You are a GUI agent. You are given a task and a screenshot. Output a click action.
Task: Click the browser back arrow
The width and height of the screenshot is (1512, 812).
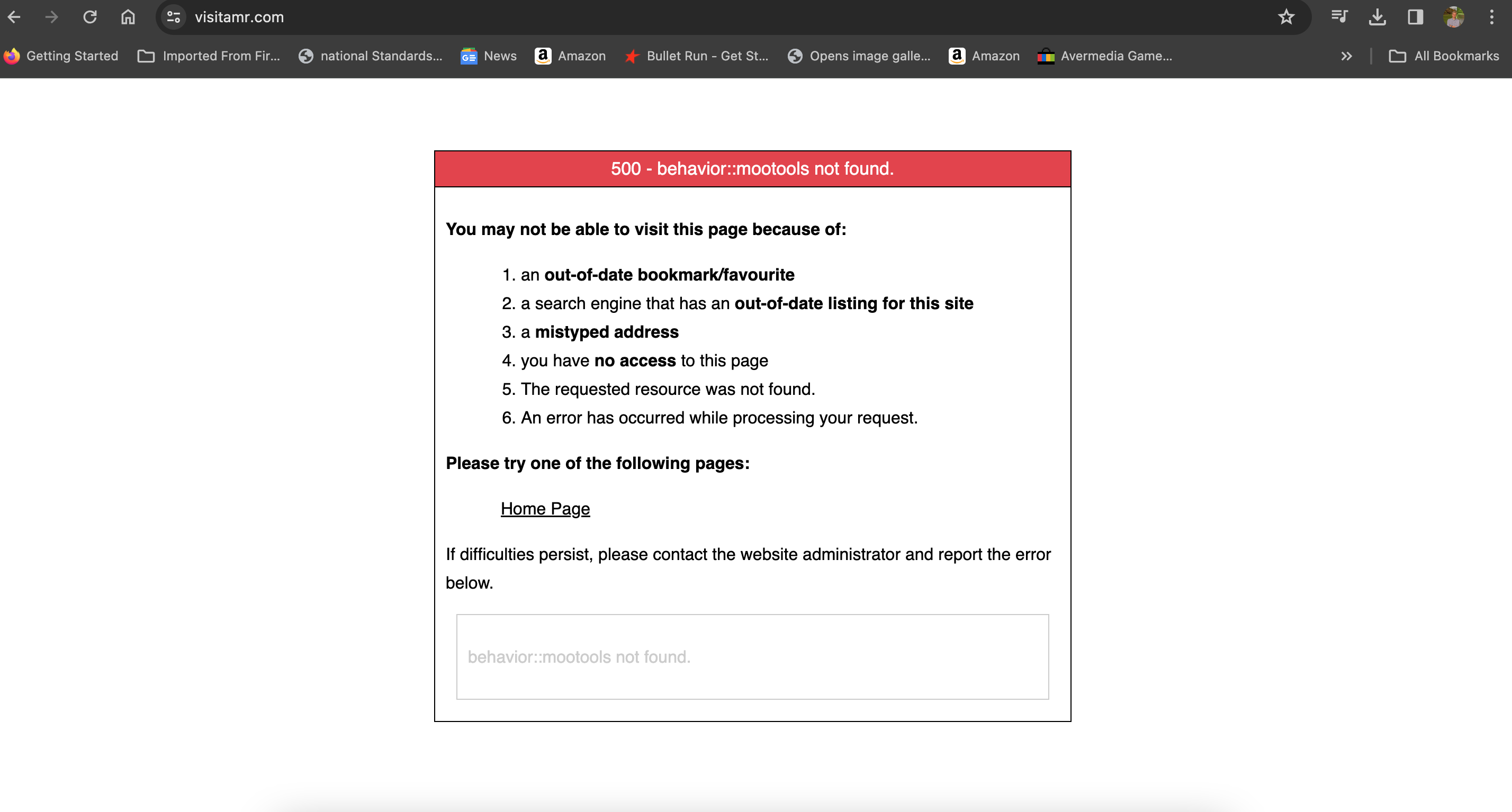(15, 17)
